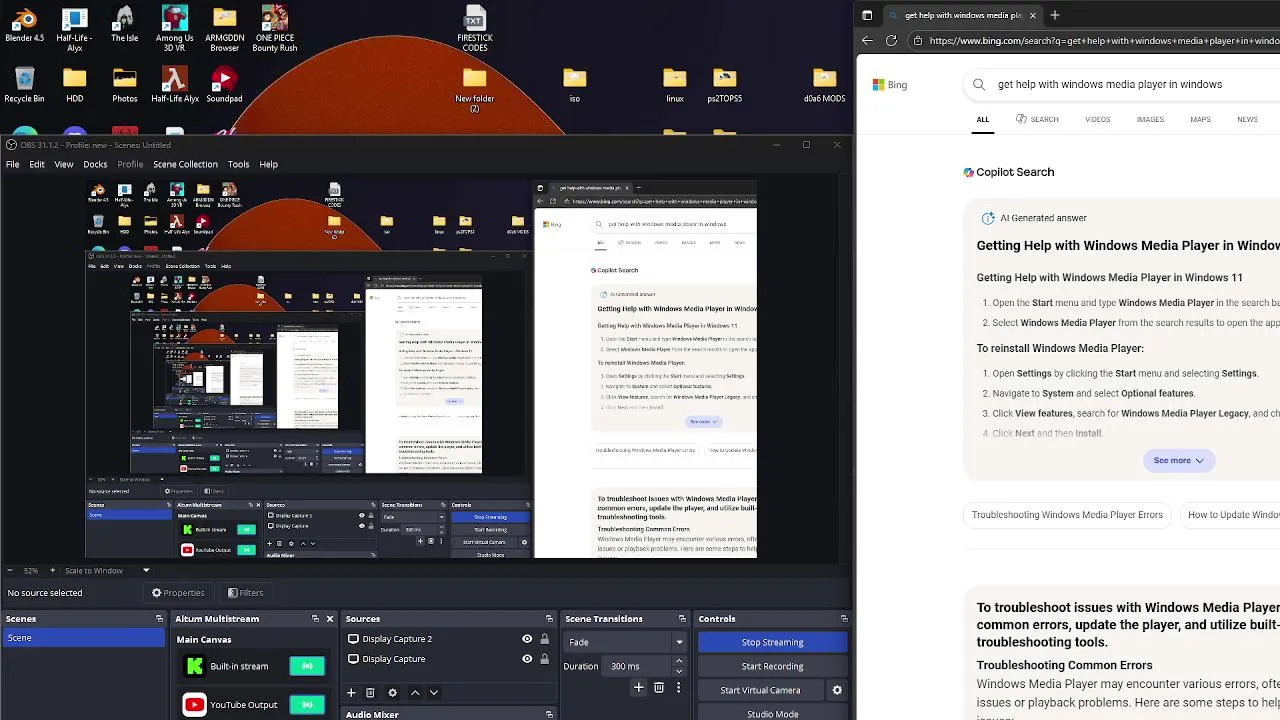Expand See more in Copilot answer
This screenshot has height=720, width=1280.
tap(1178, 461)
